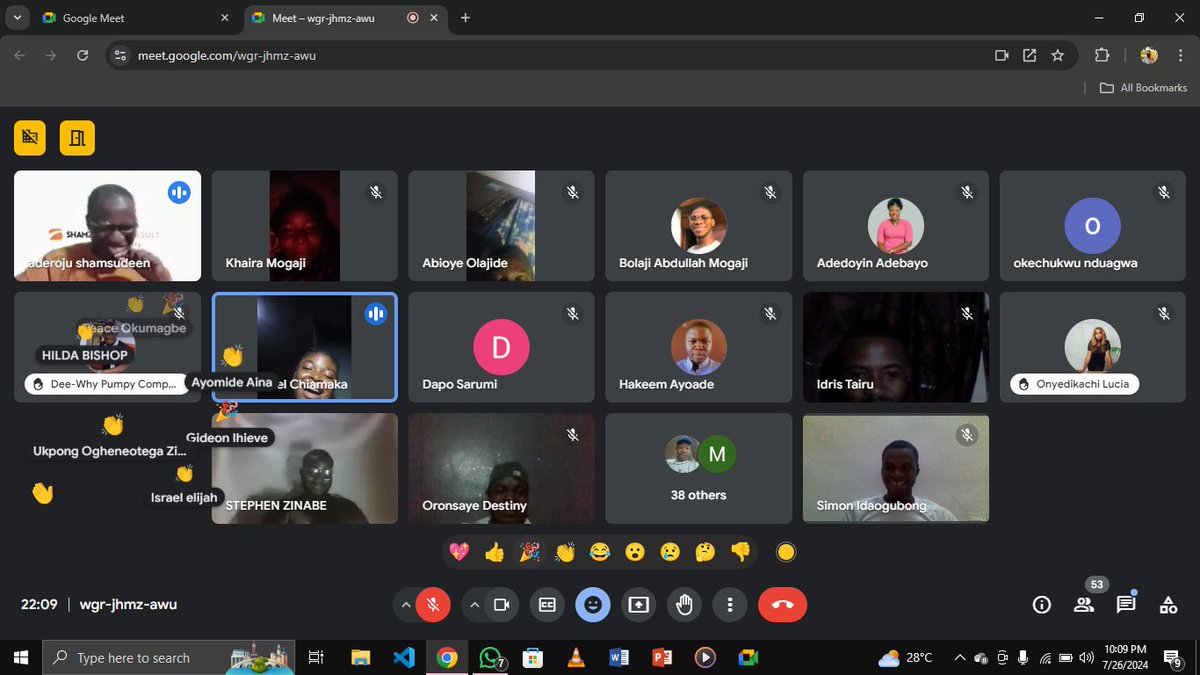
Task: Choose emoji skin tone yellow circle
Action: [x=786, y=551]
